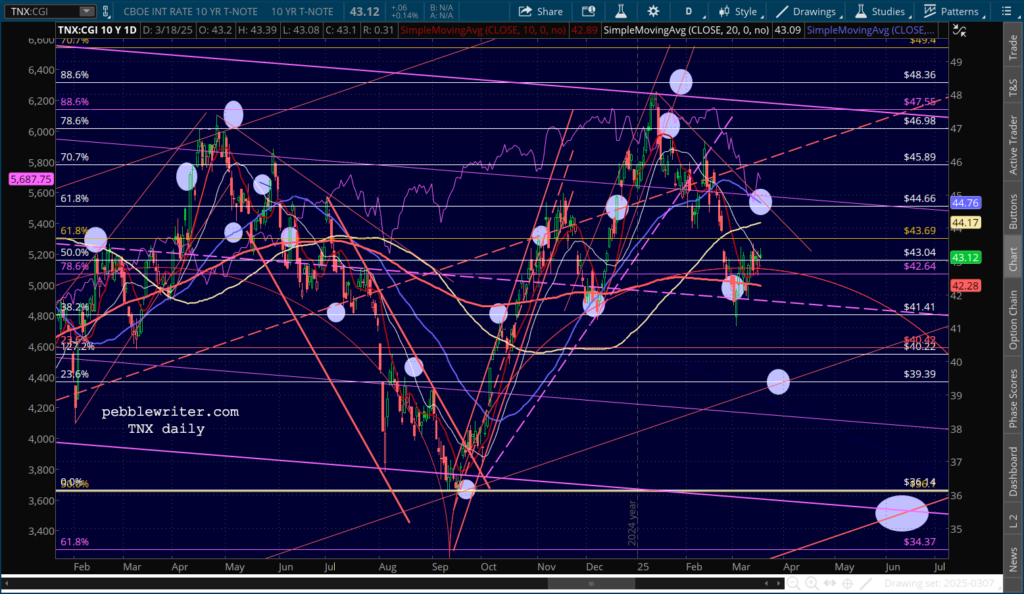Open the Patterns menu

pos(952,11)
